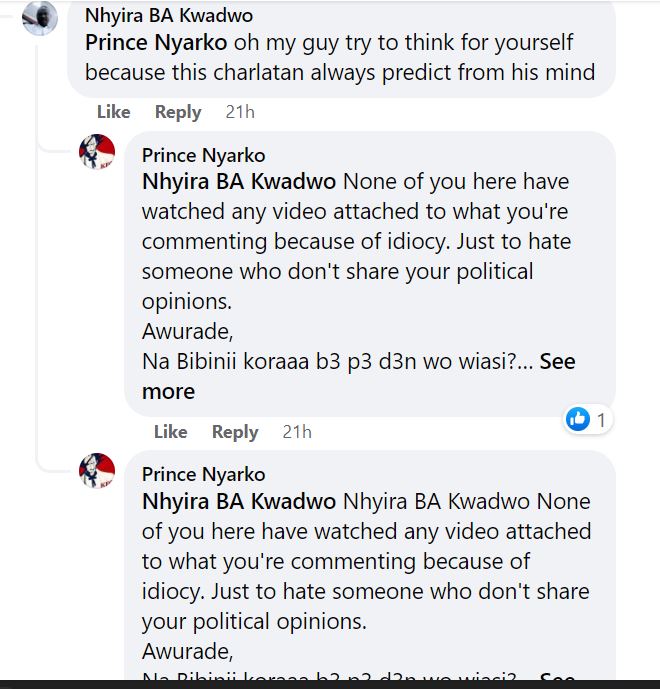Screen dimensions: 660x689
Task: Click the bottom comment's text body
Action: 365,576
